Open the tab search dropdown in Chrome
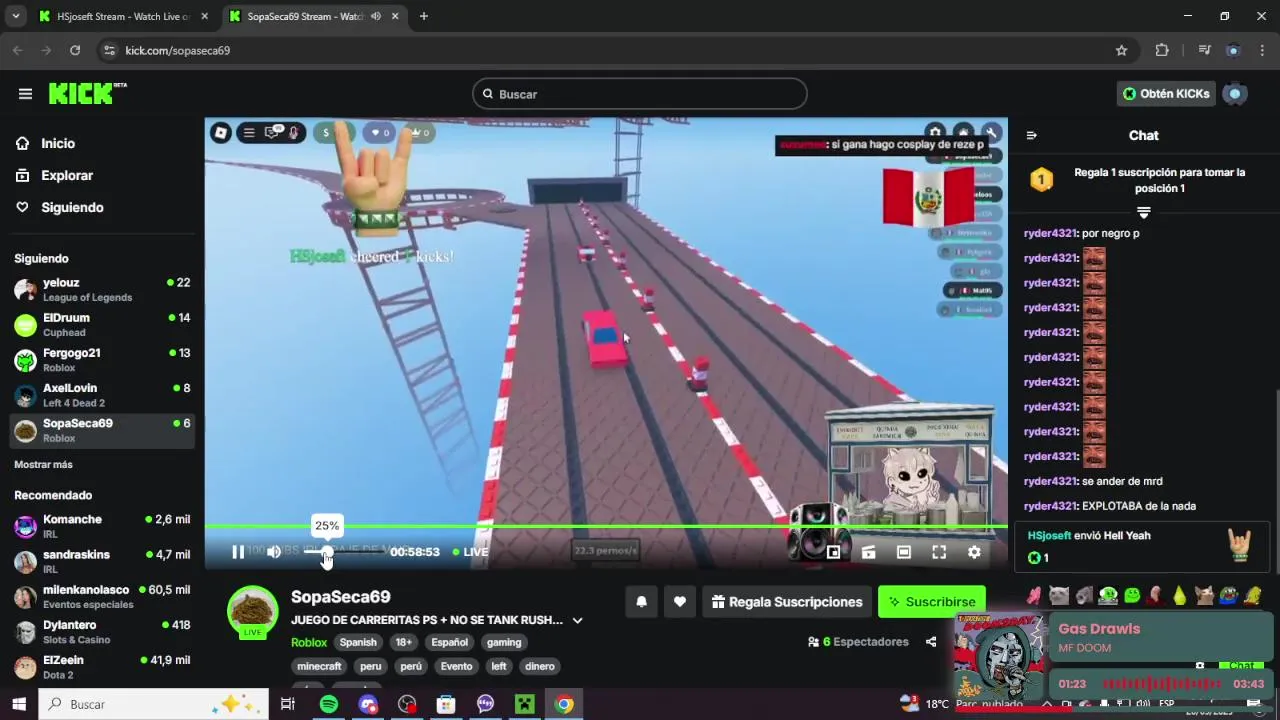Screen dimensions: 1280x720 [15, 16]
